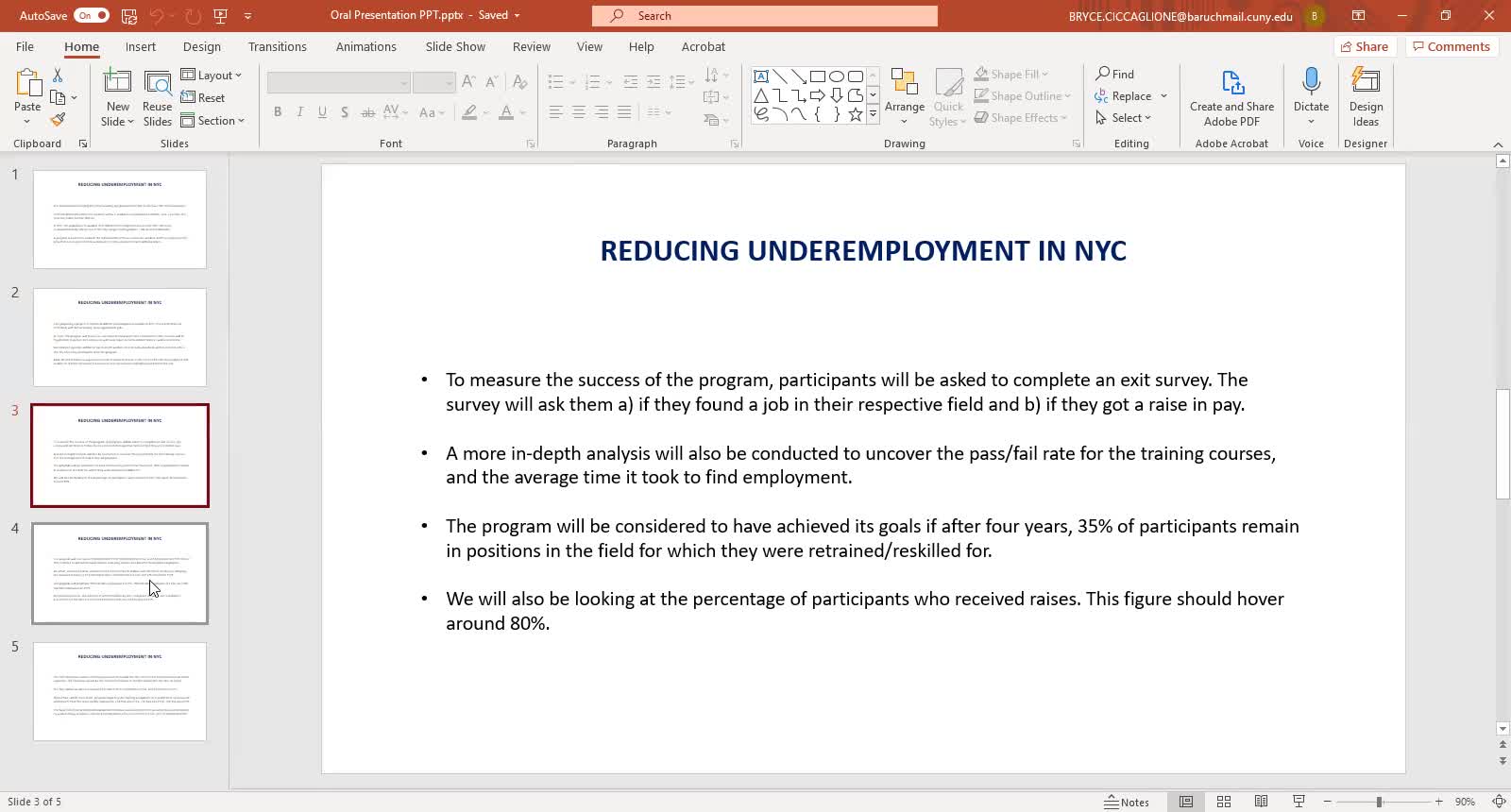Click Fit slide to window icon
The width and height of the screenshot is (1511, 812).
tap(1499, 802)
